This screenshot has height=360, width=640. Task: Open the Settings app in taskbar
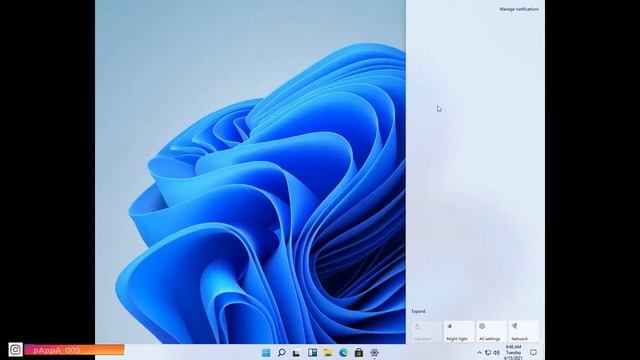(374, 353)
